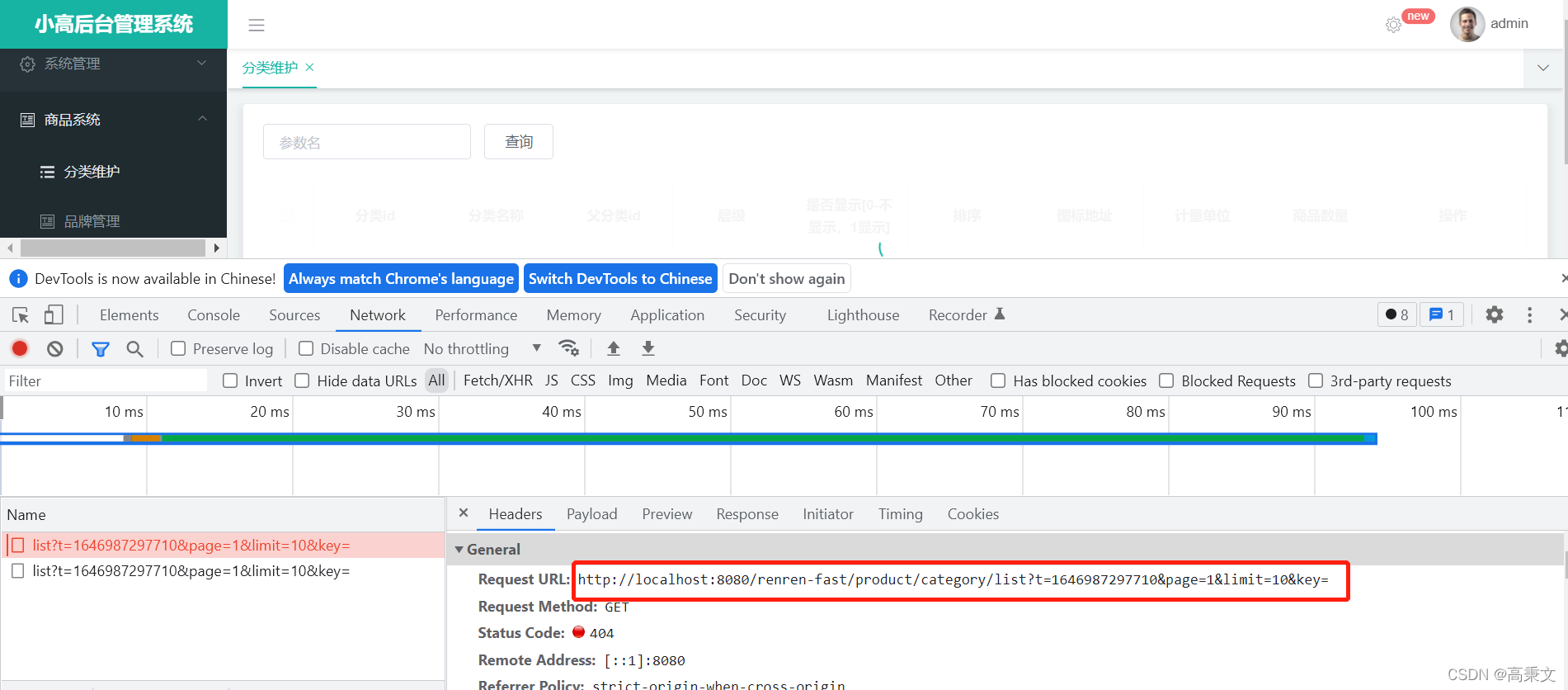Open the Sources panel

[x=294, y=314]
